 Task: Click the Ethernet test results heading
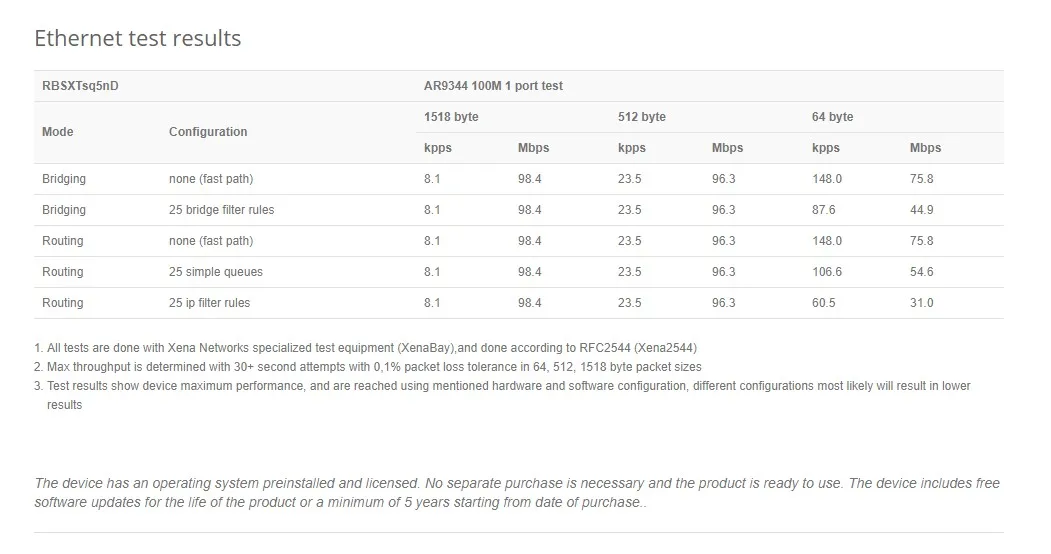click(137, 39)
